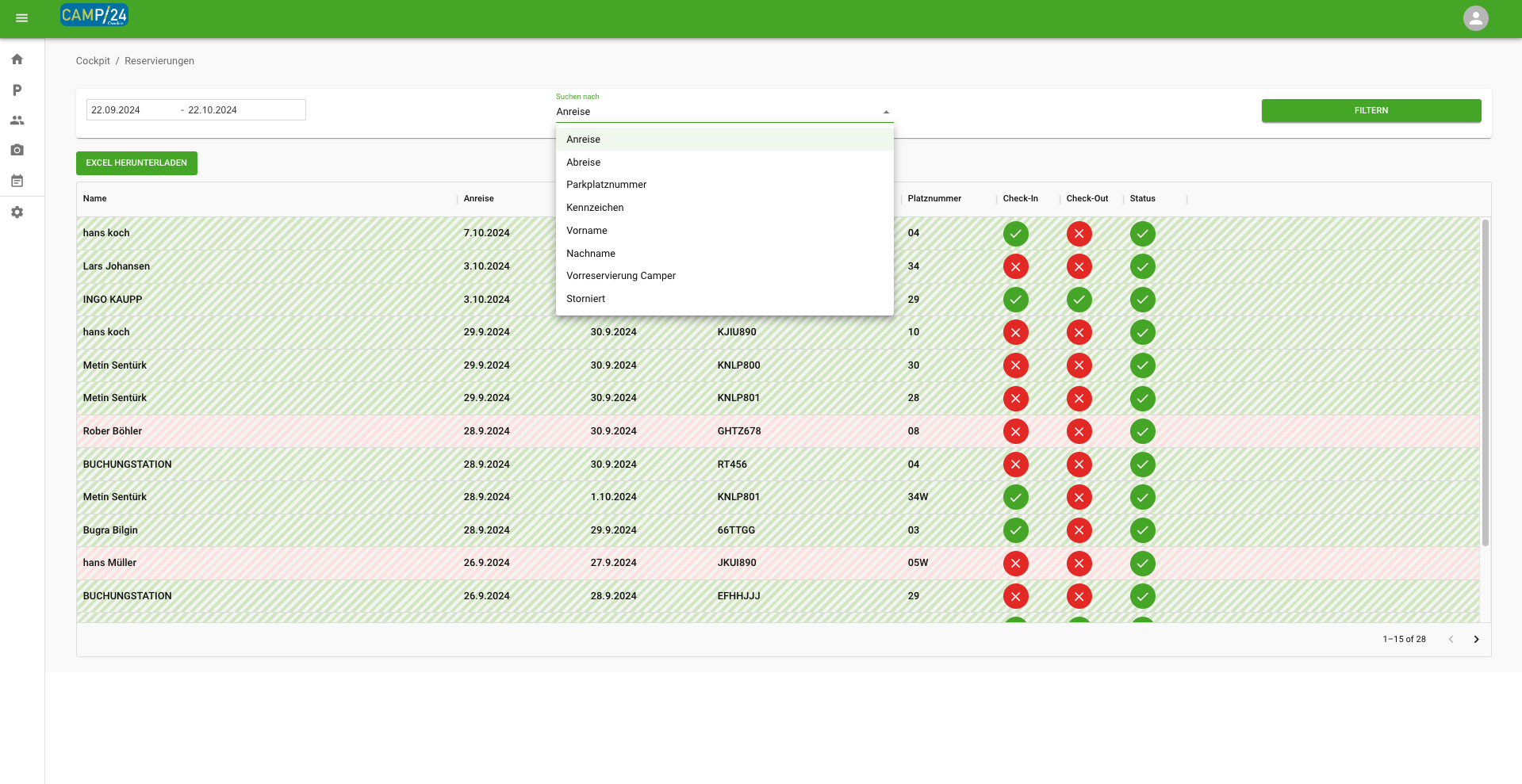Click the user account avatar icon
The width and height of the screenshot is (1522, 784).
coord(1475,18)
